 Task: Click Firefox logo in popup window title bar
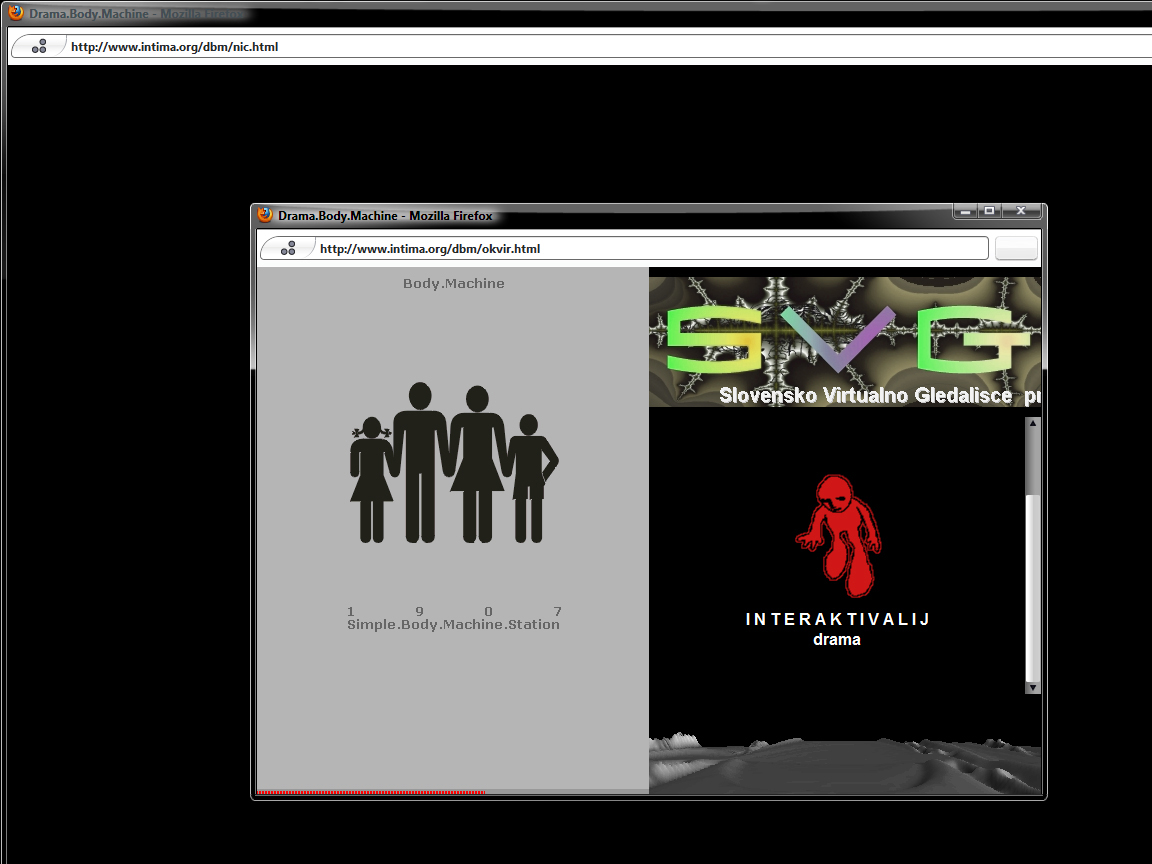265,214
